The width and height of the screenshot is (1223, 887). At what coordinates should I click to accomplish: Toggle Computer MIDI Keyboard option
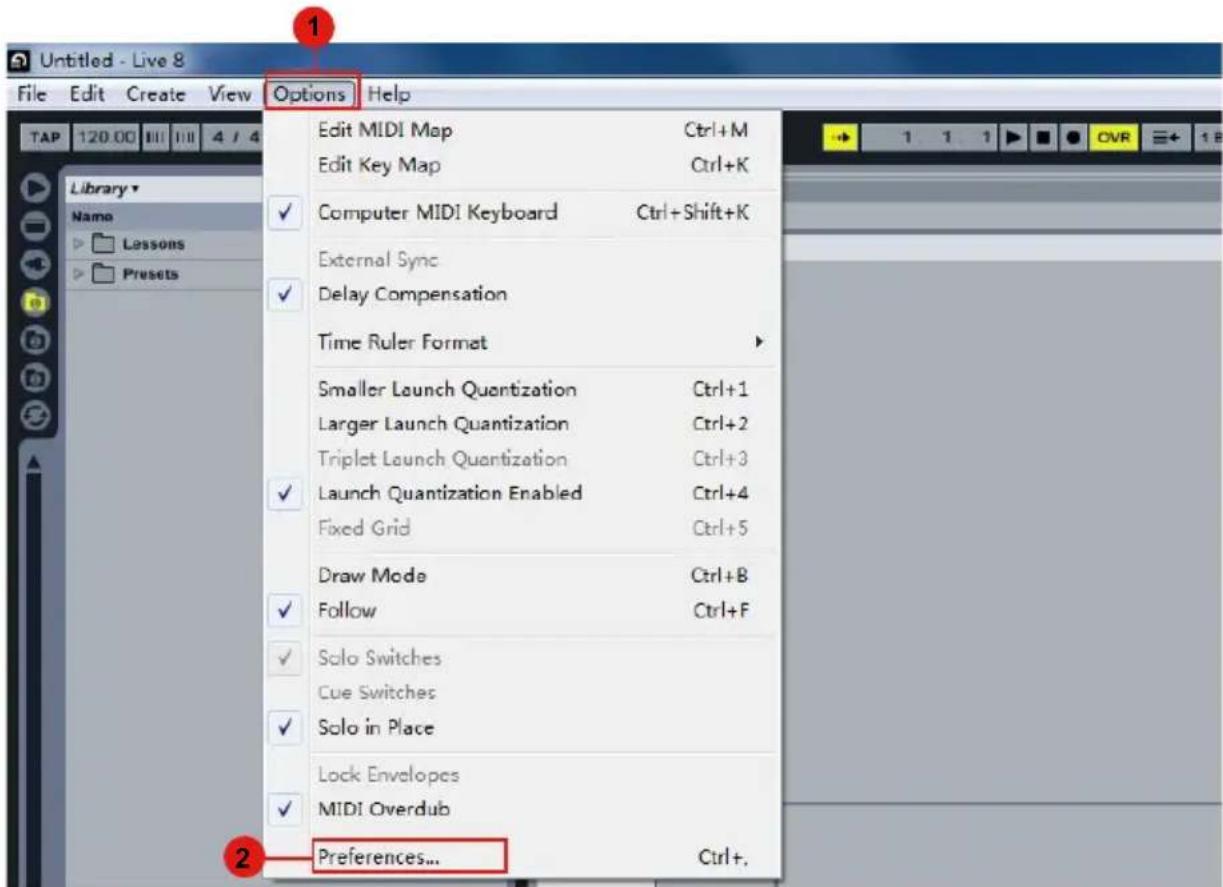pyautogui.click(x=523, y=212)
